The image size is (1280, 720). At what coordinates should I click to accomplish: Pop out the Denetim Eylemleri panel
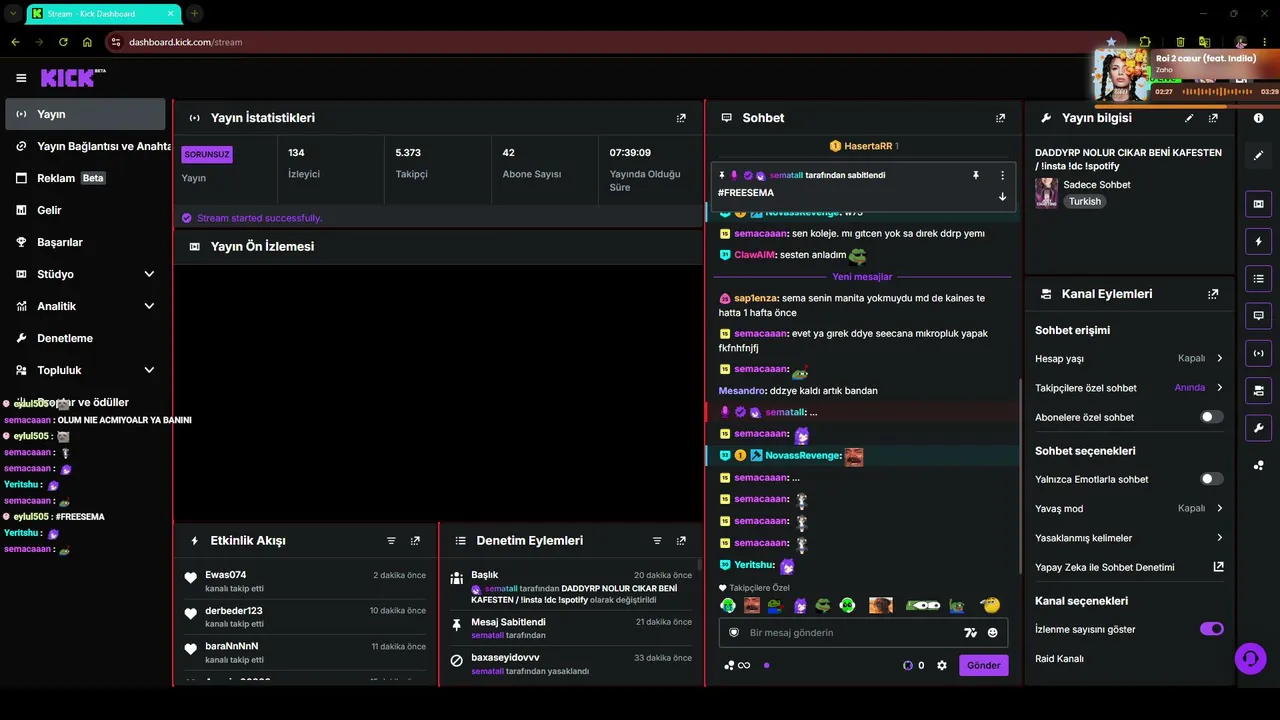[681, 540]
